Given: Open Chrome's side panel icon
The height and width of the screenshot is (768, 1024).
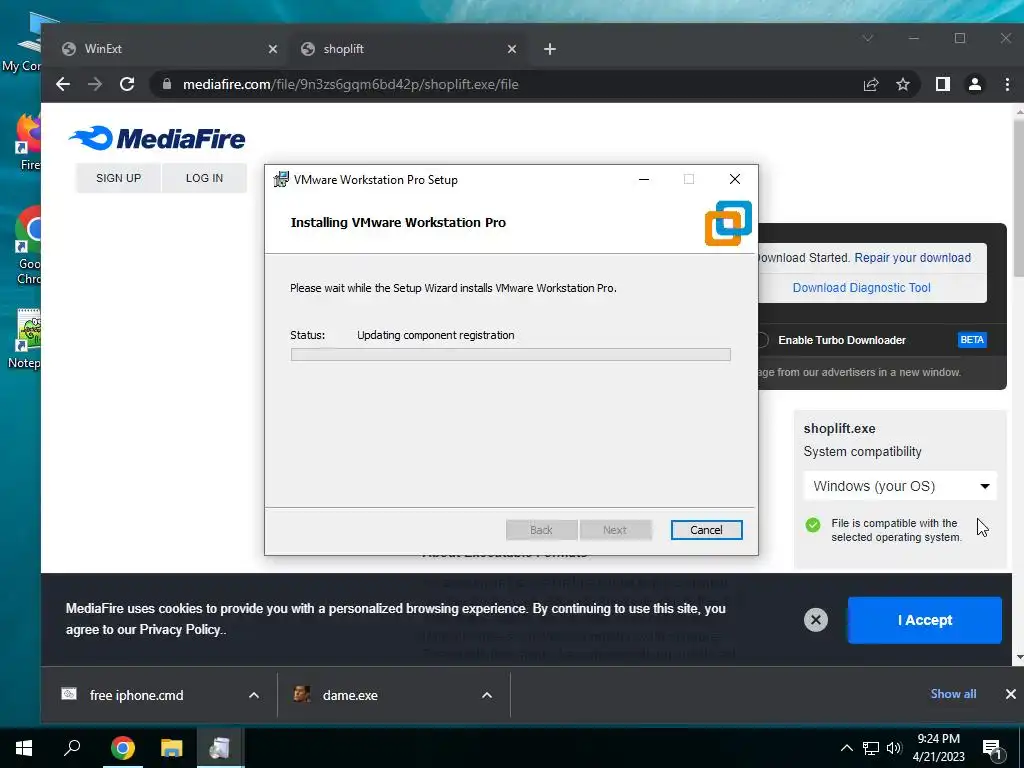Looking at the screenshot, I should coord(942,84).
